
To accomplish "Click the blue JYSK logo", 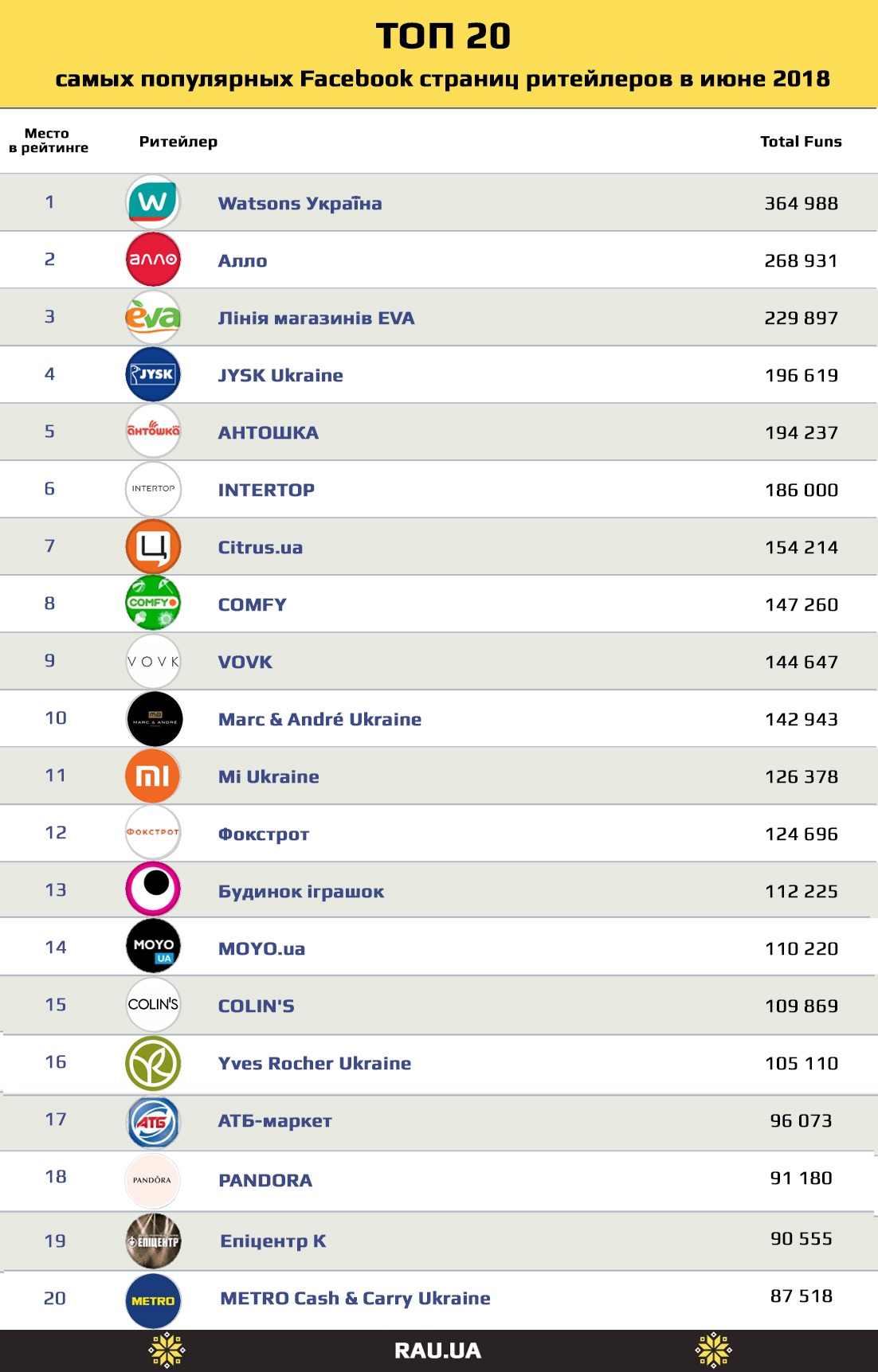I will 153,374.
